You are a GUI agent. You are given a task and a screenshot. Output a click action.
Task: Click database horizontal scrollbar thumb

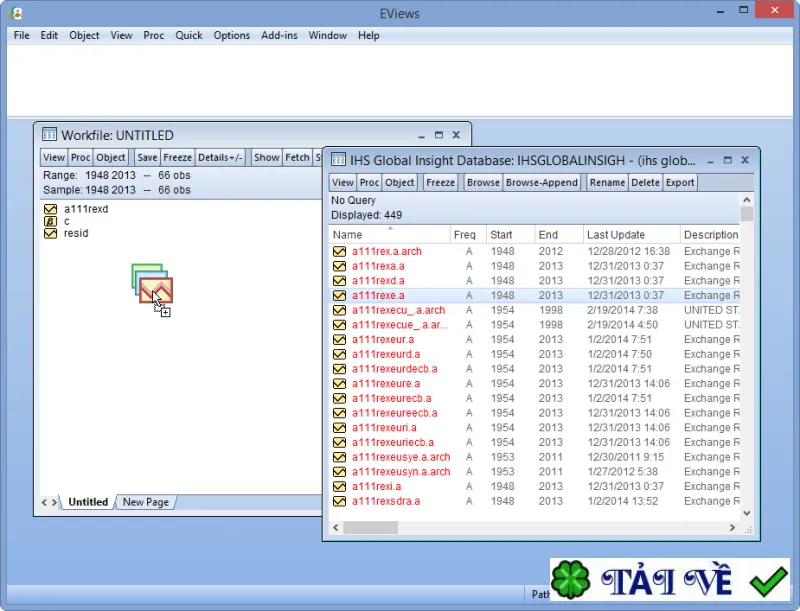tap(370, 527)
